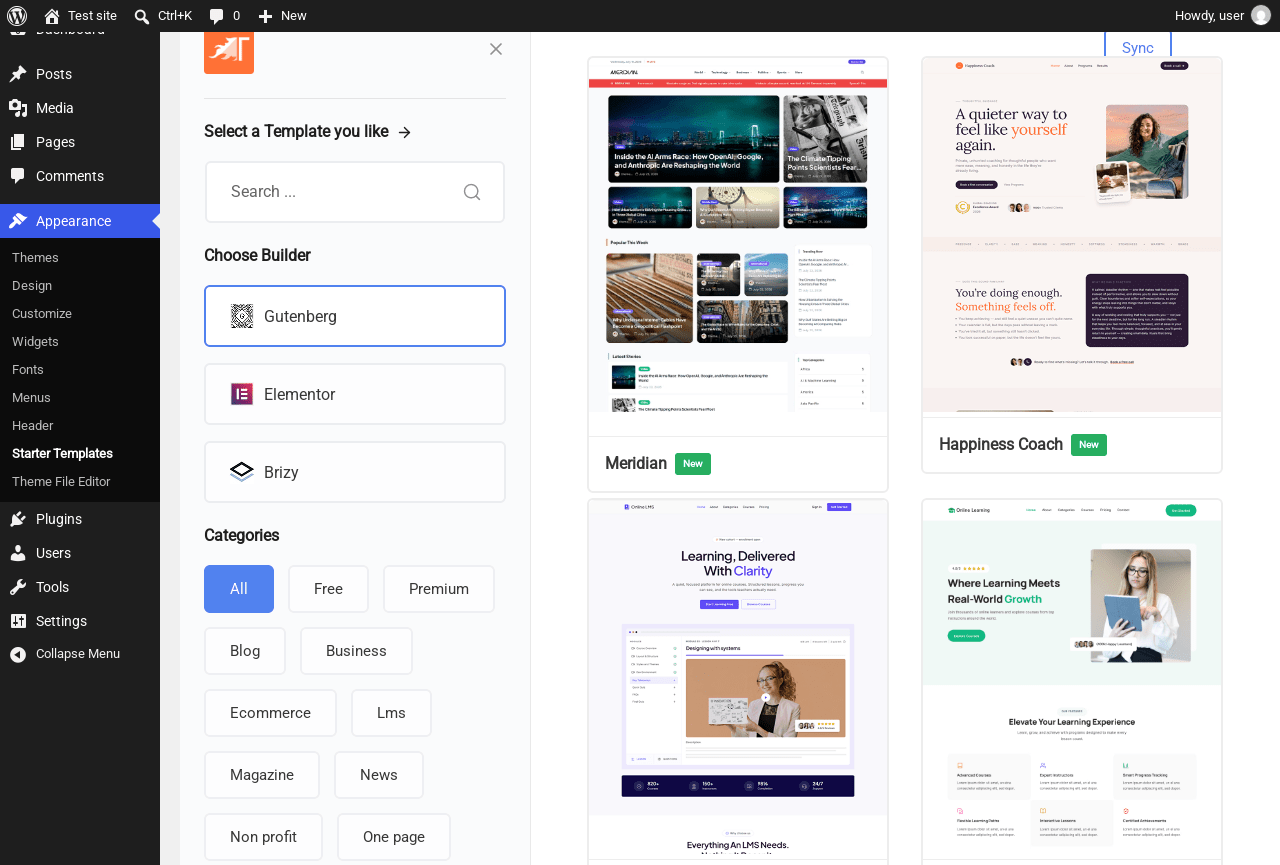Open Pages via its page icon

click(18, 142)
